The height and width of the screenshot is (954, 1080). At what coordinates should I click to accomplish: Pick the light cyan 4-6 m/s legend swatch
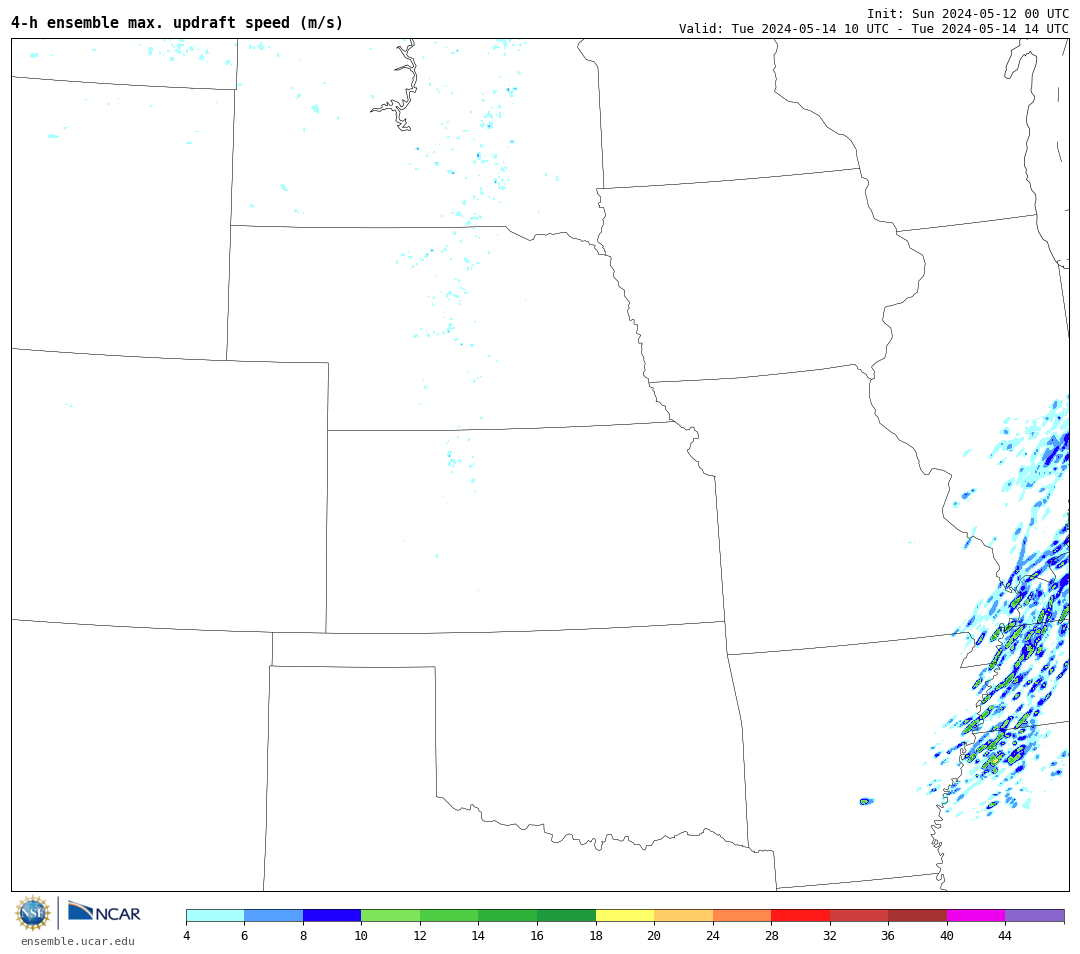(x=215, y=915)
